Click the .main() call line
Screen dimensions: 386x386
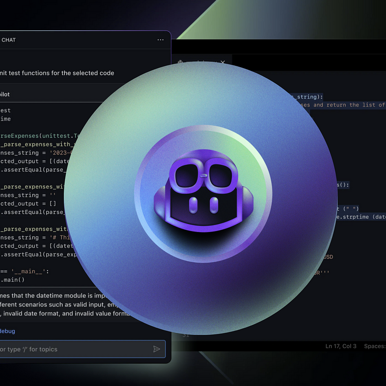pos(13,280)
